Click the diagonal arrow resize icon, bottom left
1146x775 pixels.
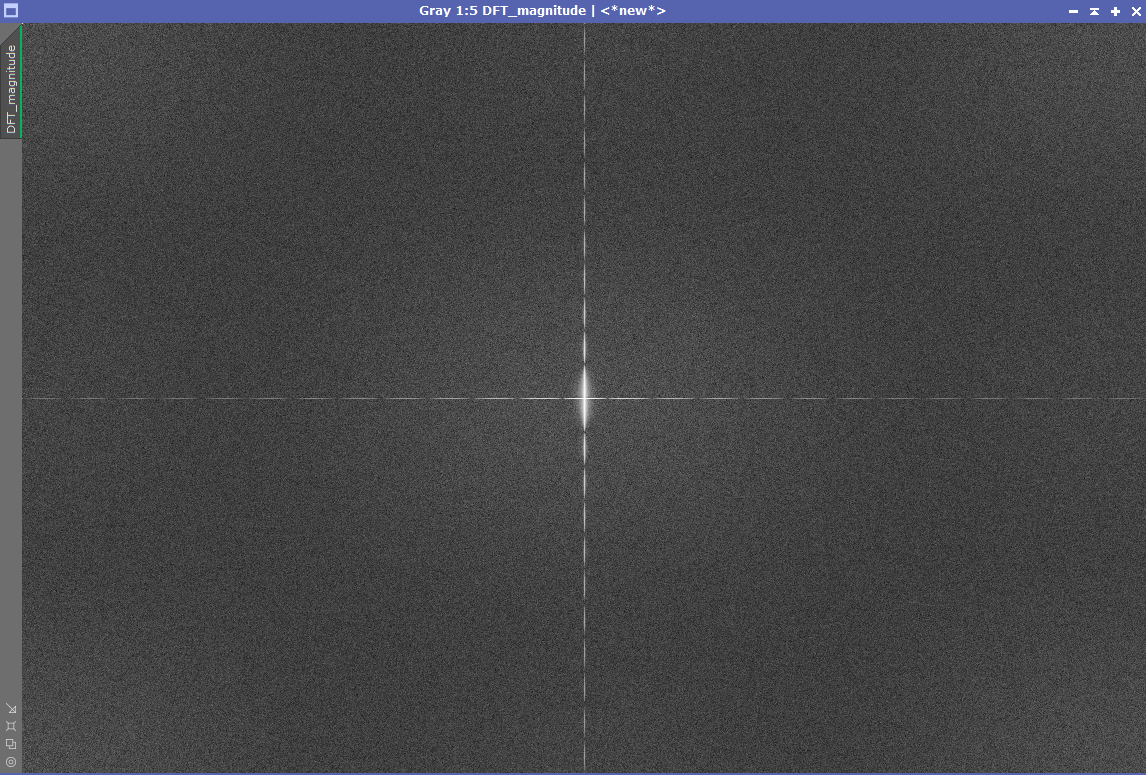[x=11, y=708]
